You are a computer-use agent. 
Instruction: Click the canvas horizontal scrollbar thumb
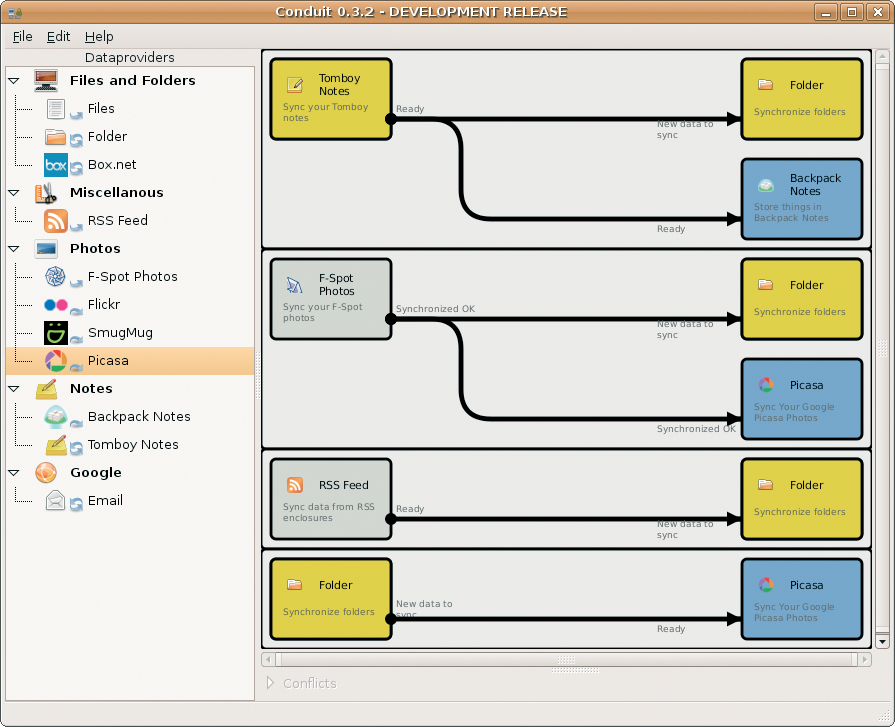tap(566, 660)
